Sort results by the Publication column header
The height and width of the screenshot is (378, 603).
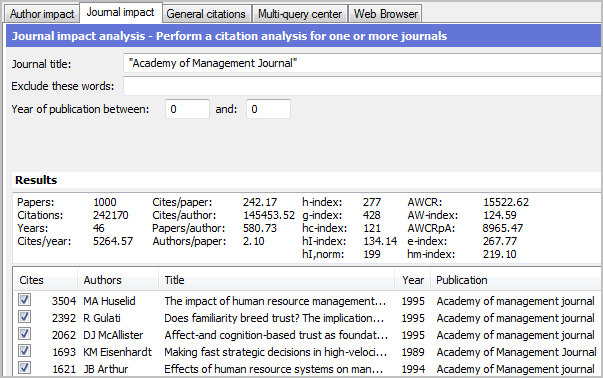pos(516,280)
